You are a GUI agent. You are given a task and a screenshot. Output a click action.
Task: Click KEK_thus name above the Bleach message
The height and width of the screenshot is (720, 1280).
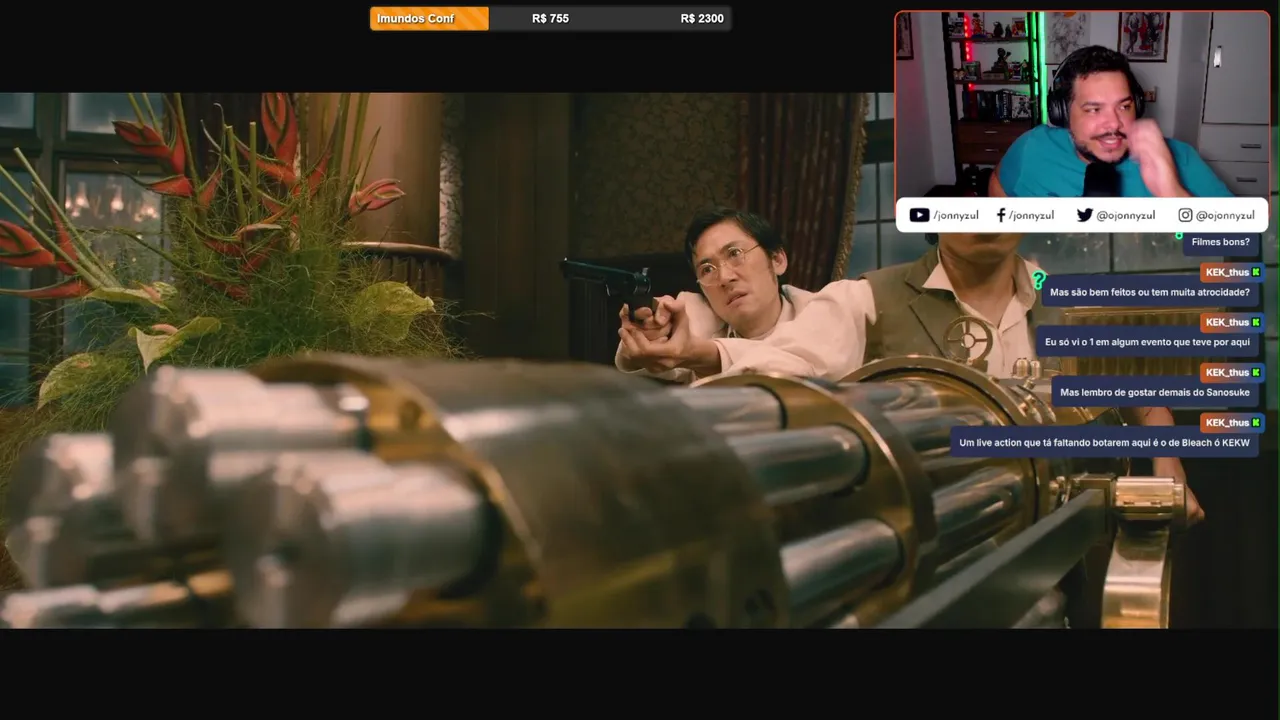(1227, 422)
